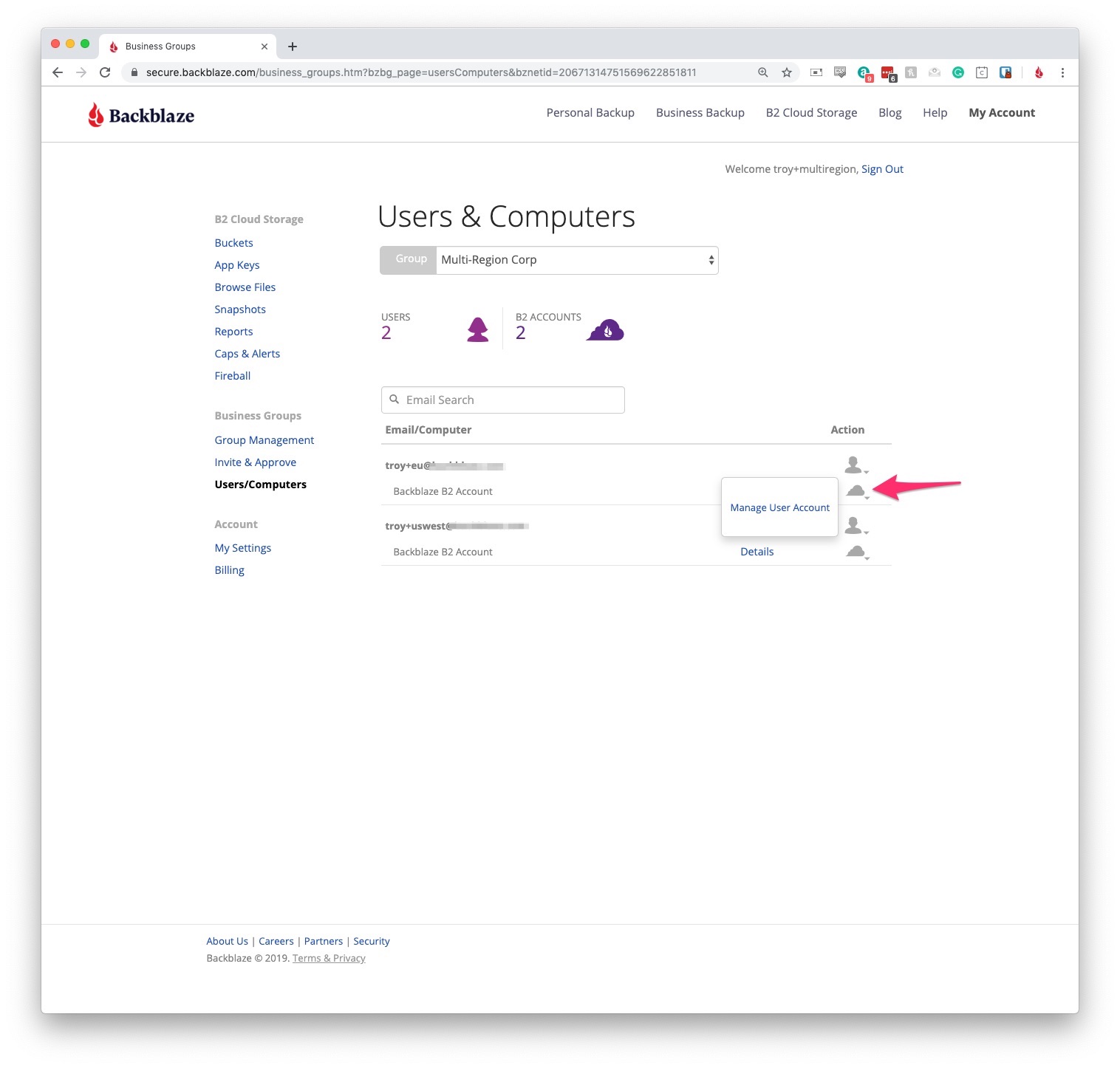1120x1068 pixels.
Task: Click the Sign Out link
Action: pyautogui.click(x=882, y=169)
